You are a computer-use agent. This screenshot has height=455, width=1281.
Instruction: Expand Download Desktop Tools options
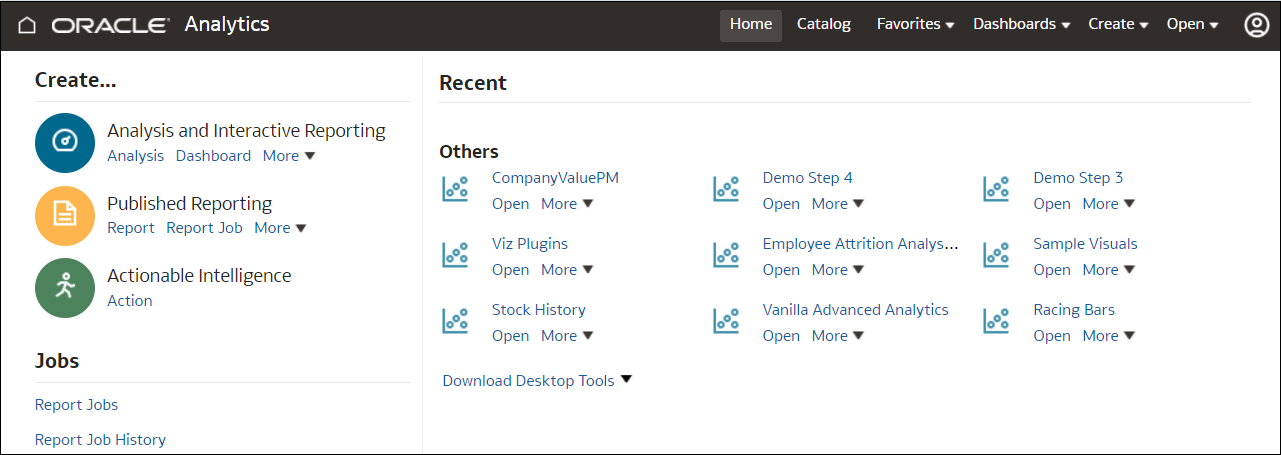pyautogui.click(x=537, y=381)
